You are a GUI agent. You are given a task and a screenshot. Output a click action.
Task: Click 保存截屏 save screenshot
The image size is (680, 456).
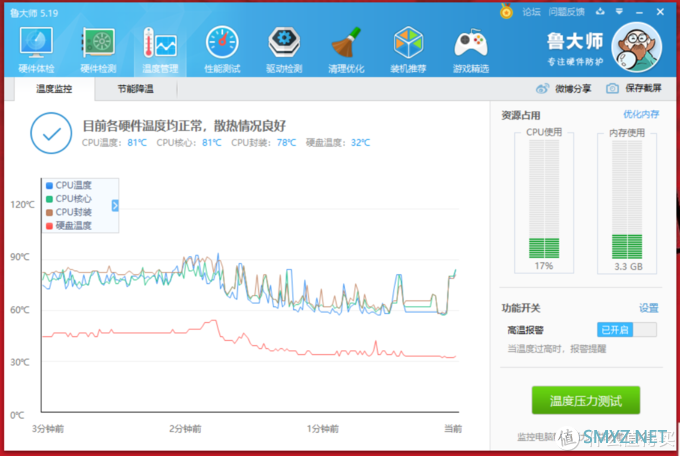click(x=643, y=89)
